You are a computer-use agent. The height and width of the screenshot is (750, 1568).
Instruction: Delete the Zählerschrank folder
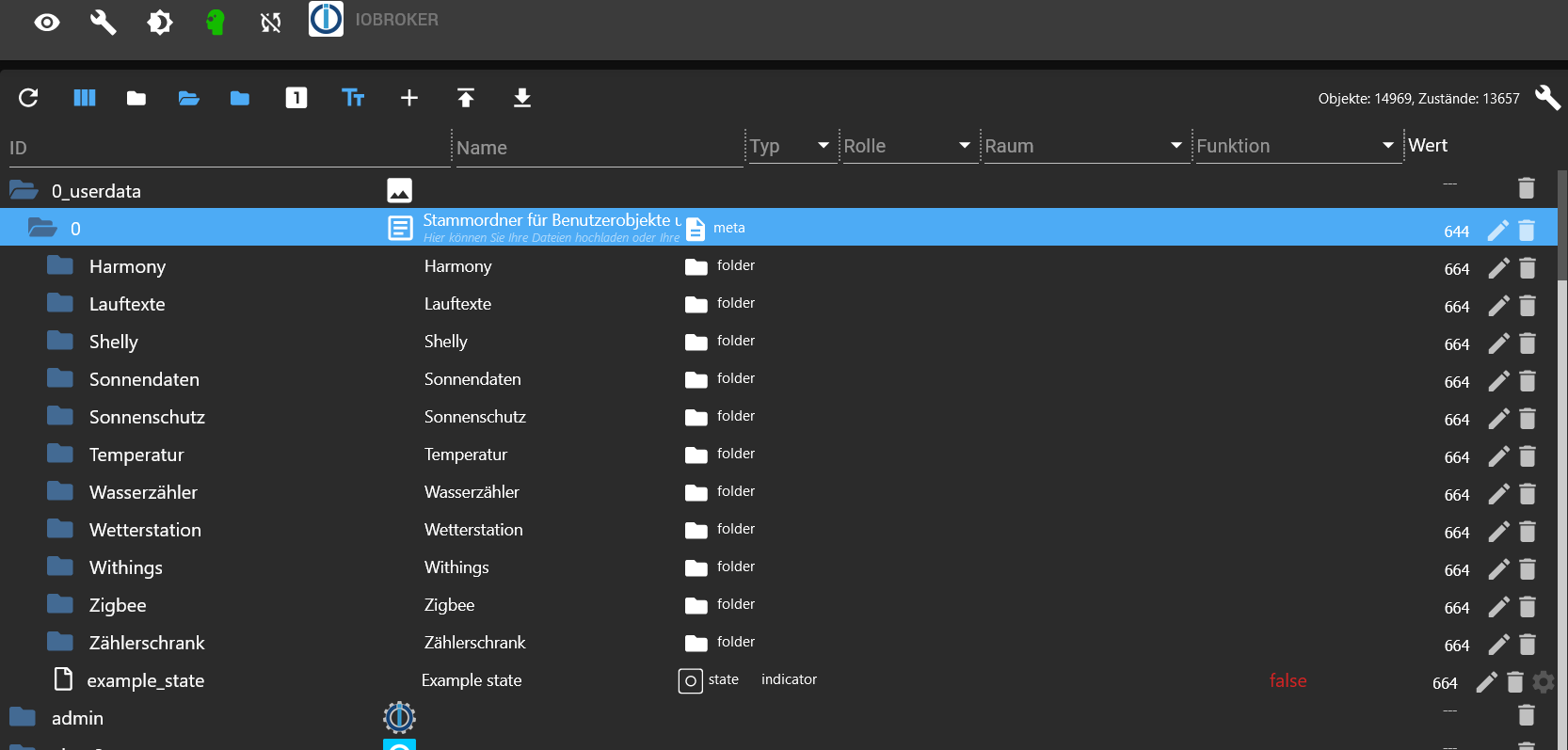click(1528, 645)
